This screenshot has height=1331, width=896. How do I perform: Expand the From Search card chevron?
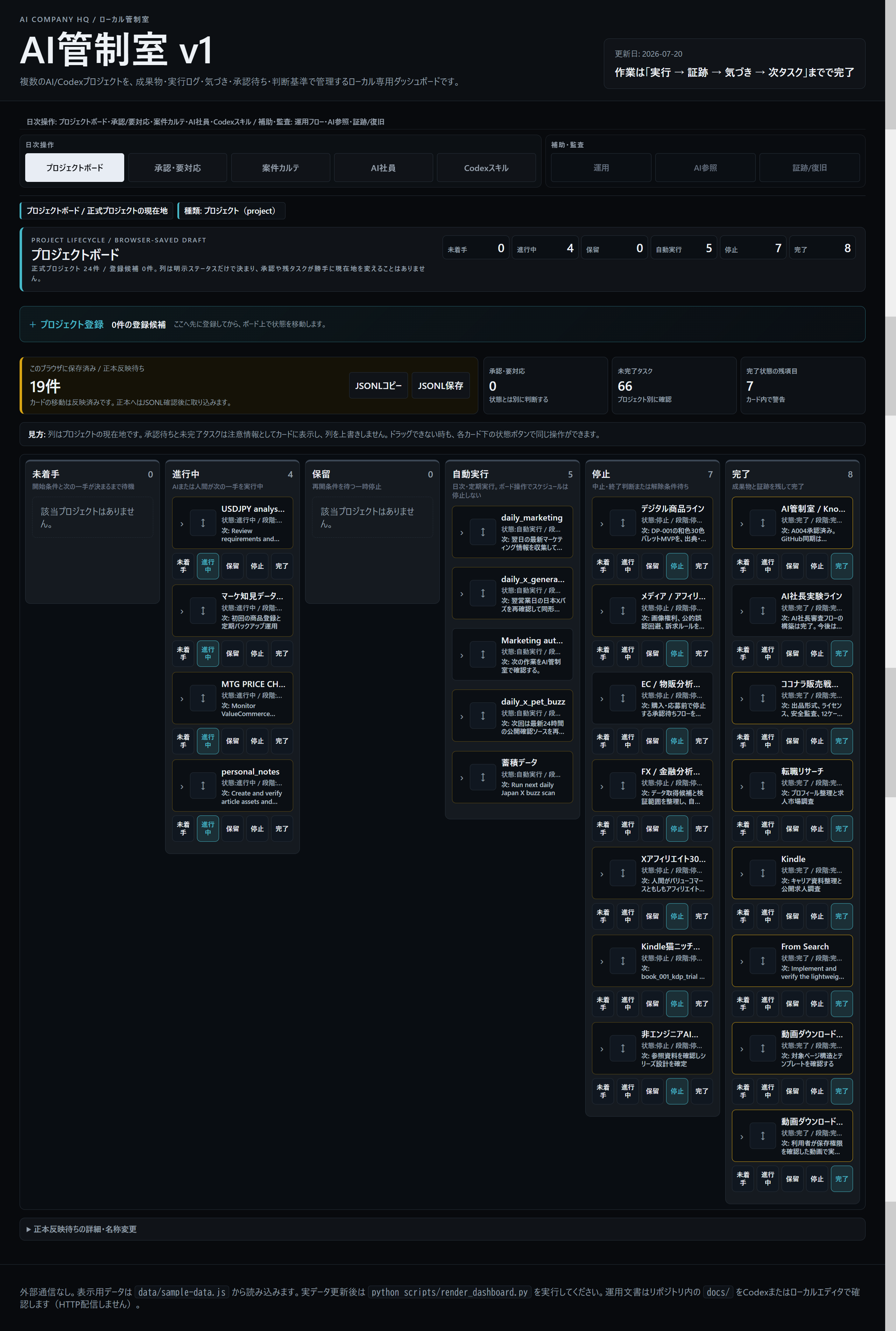(x=742, y=961)
